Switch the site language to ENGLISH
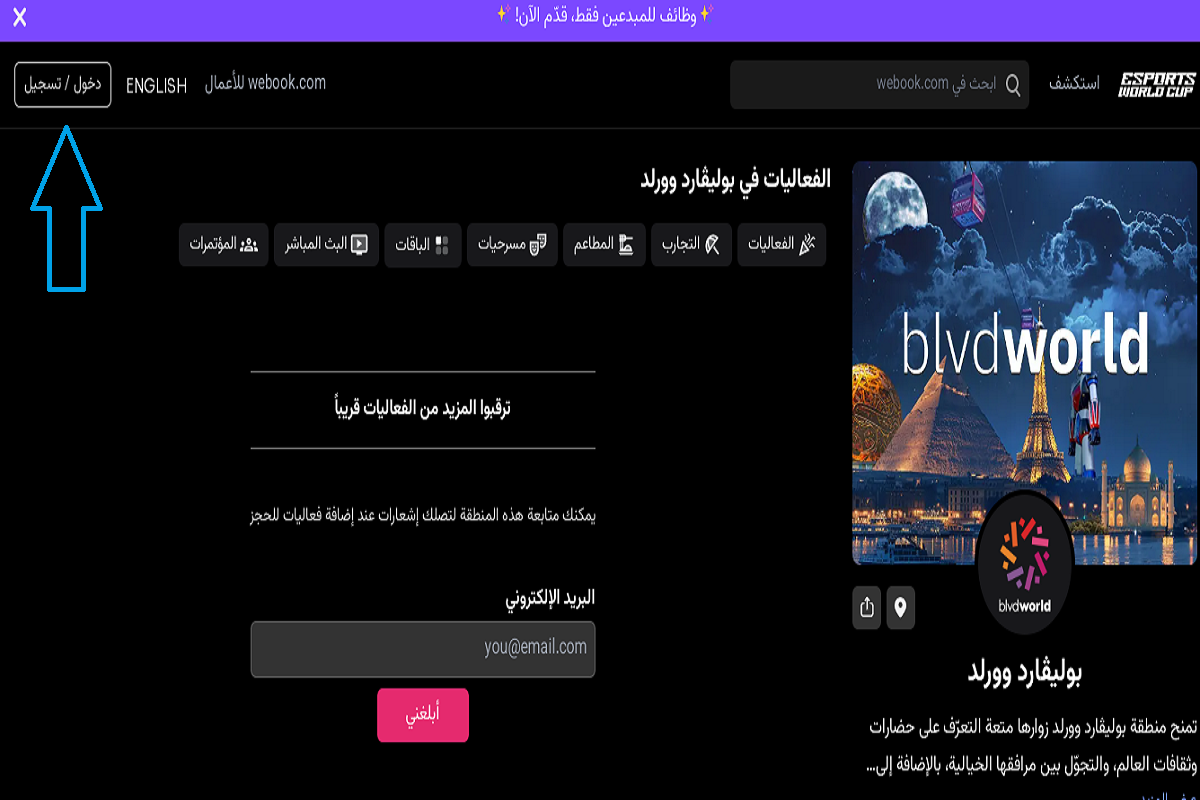1200x800 pixels. click(x=155, y=85)
